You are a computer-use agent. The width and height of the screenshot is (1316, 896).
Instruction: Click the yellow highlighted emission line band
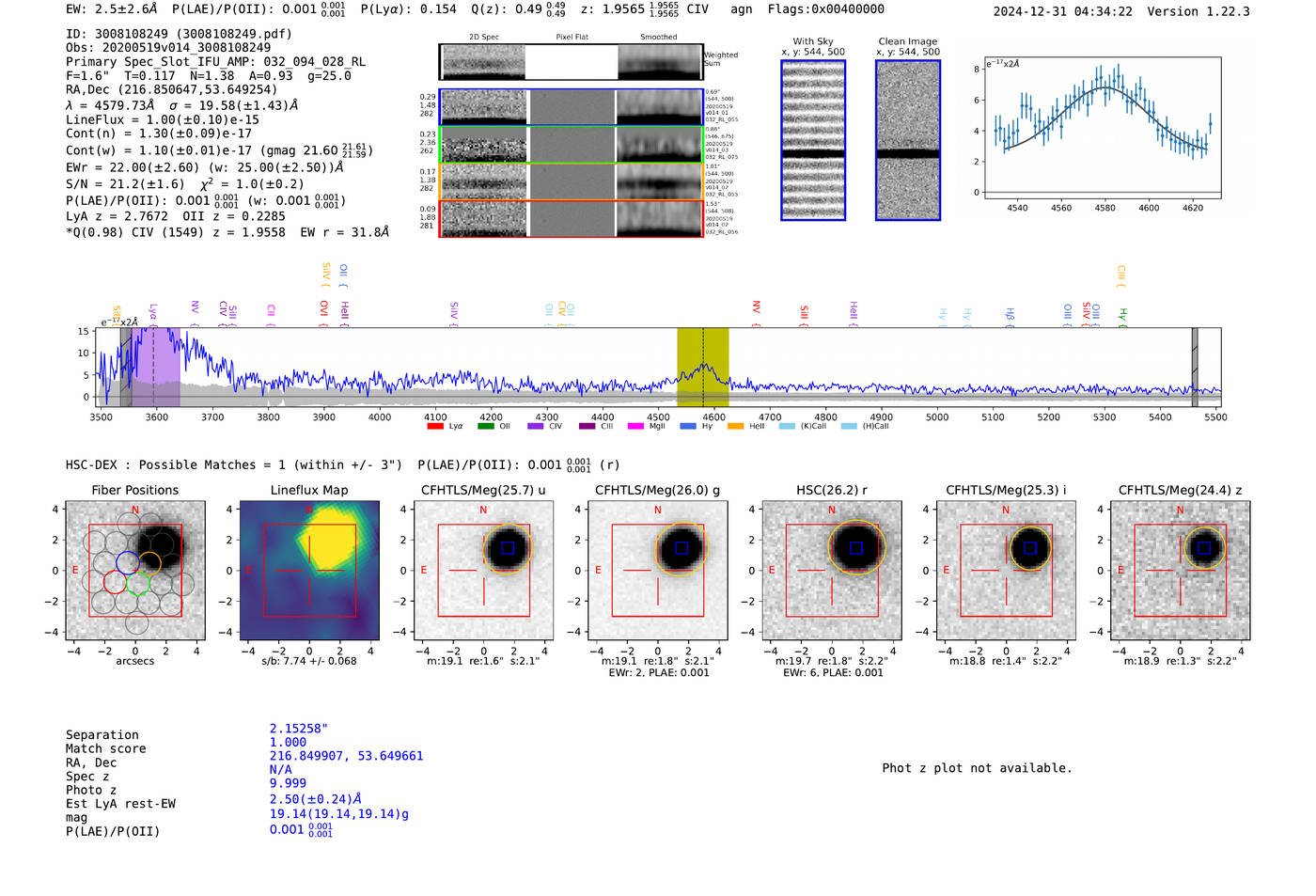[x=703, y=367]
